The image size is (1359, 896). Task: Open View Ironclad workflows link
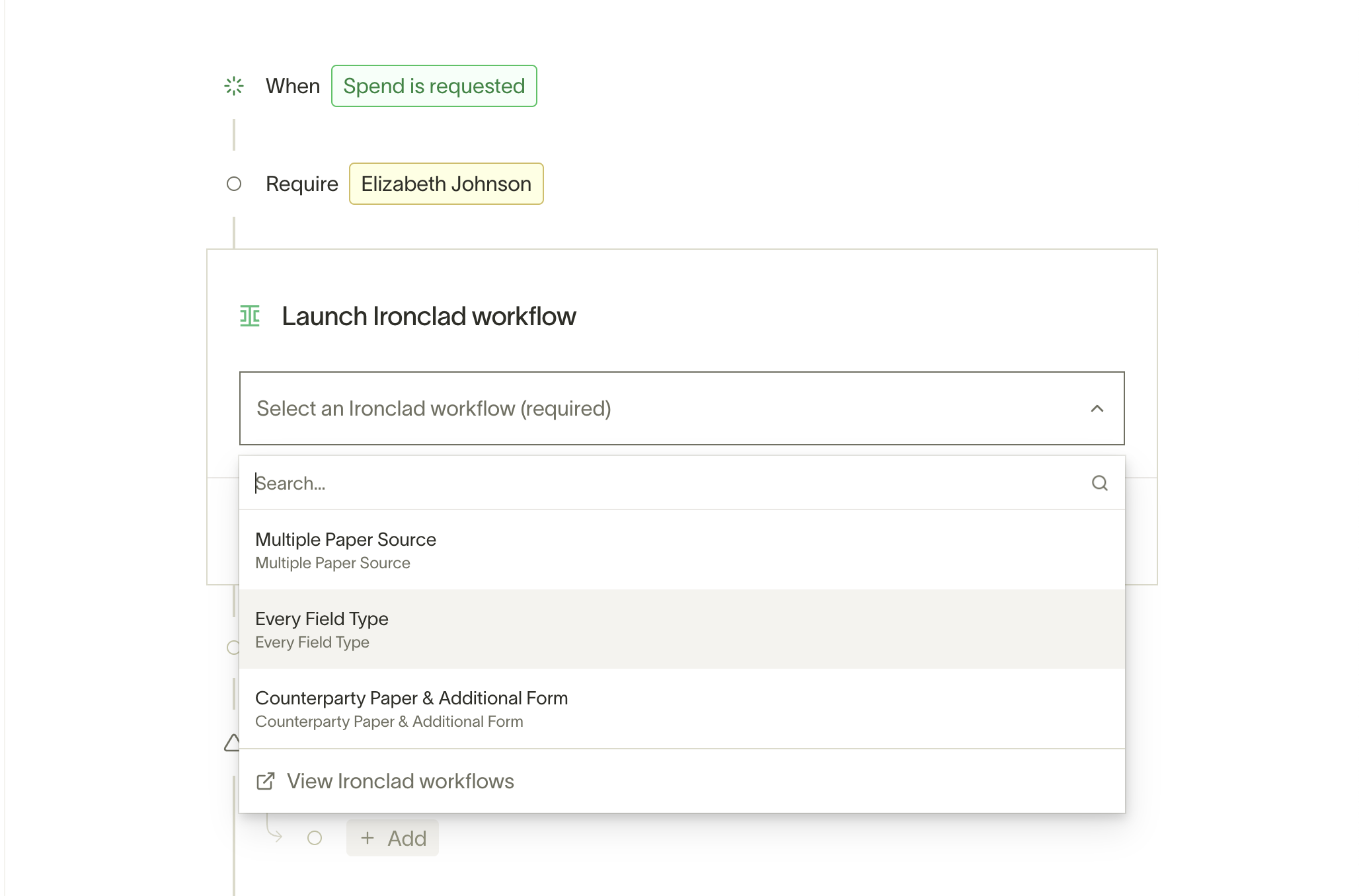tap(681, 781)
